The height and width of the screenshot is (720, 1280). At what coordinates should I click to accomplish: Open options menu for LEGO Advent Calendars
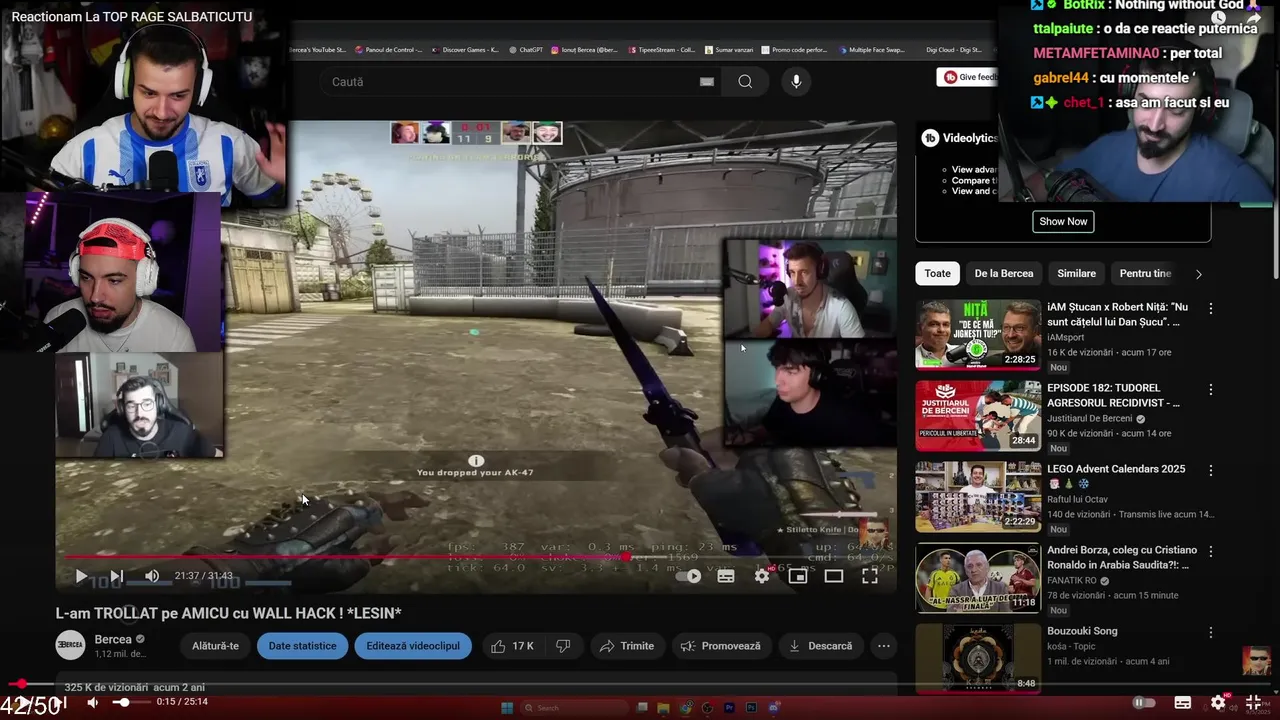pos(1211,471)
